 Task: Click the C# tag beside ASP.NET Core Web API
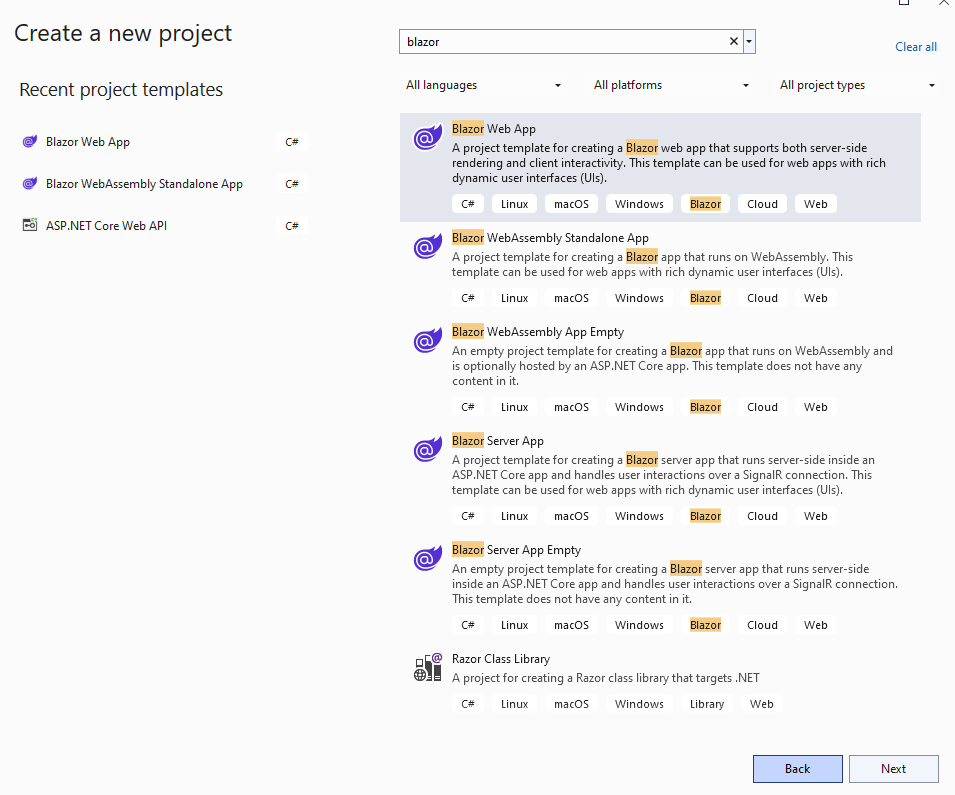pos(292,226)
